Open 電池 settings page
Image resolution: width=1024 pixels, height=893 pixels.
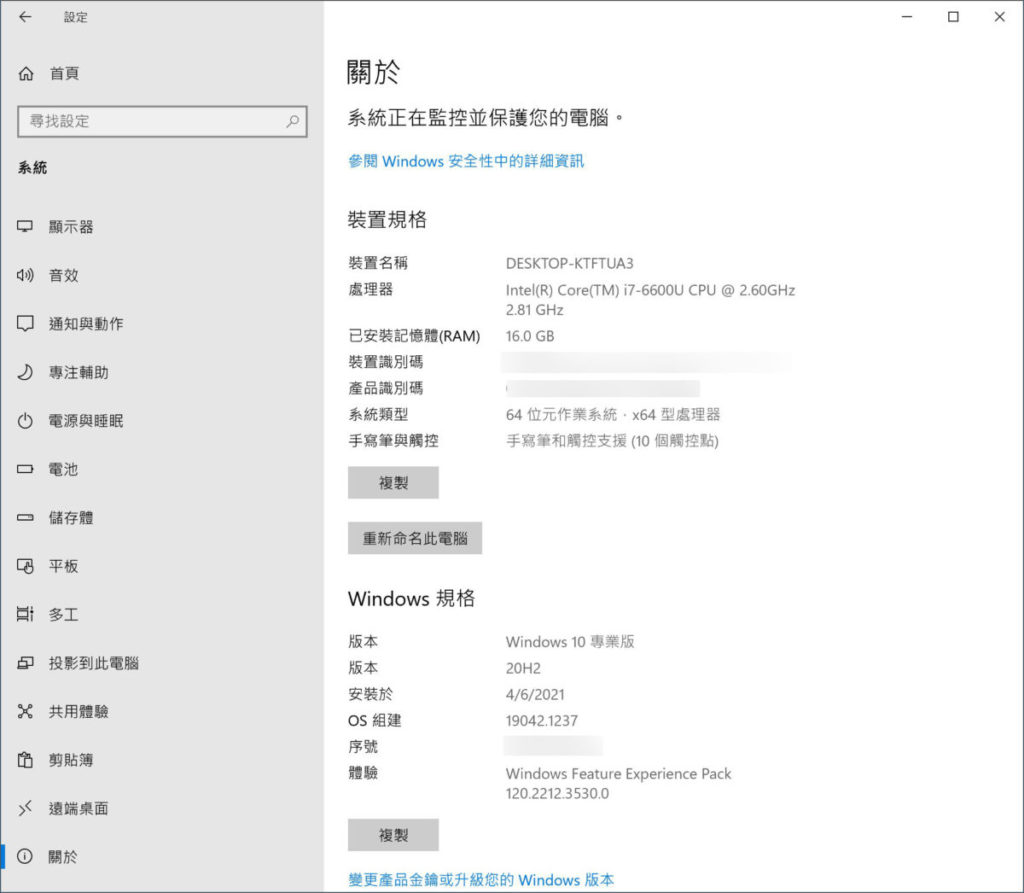[x=162, y=469]
